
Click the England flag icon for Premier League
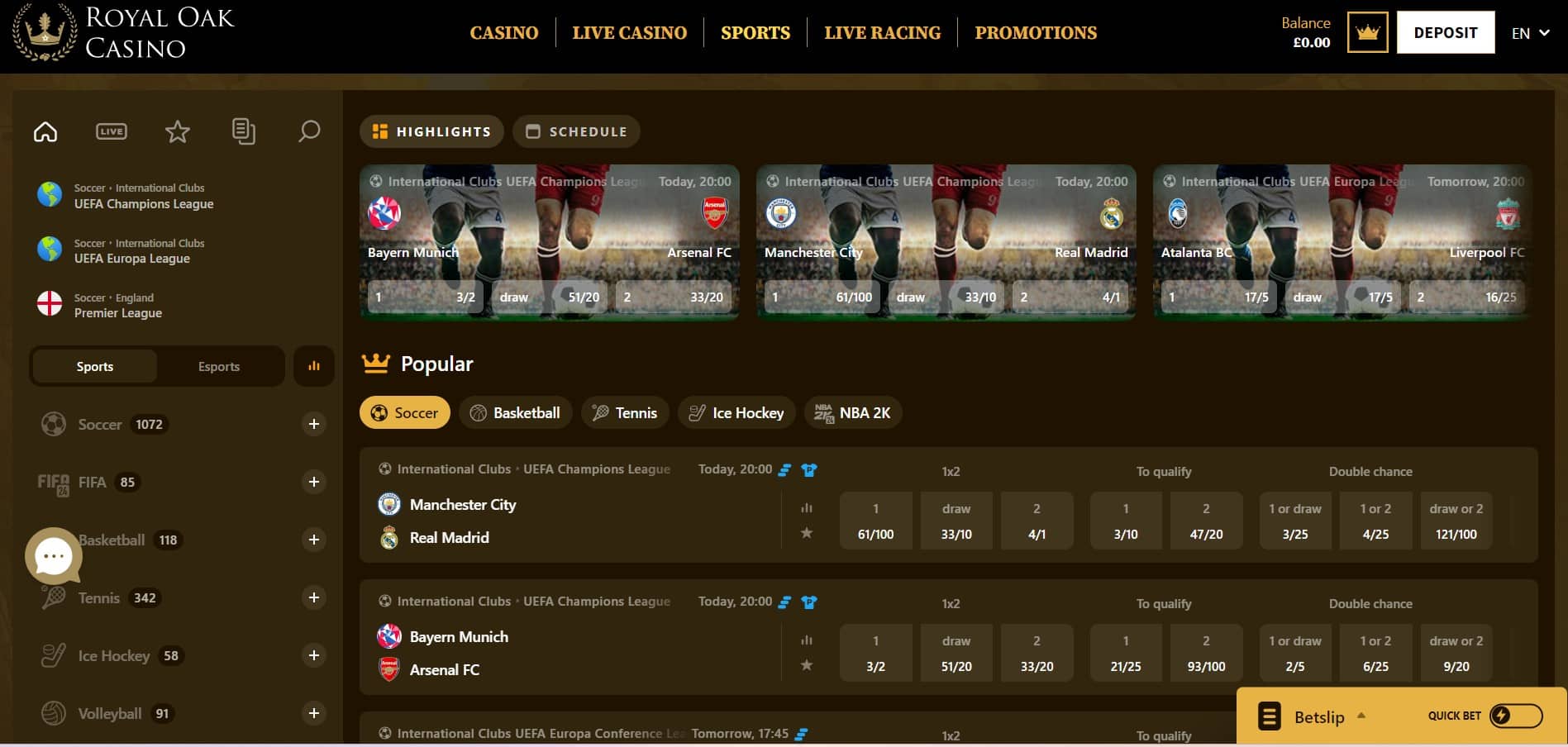tap(50, 304)
